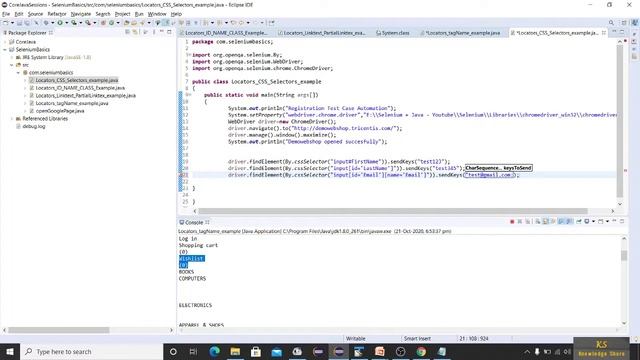Open Google Chrome from taskbar

(x=421, y=351)
